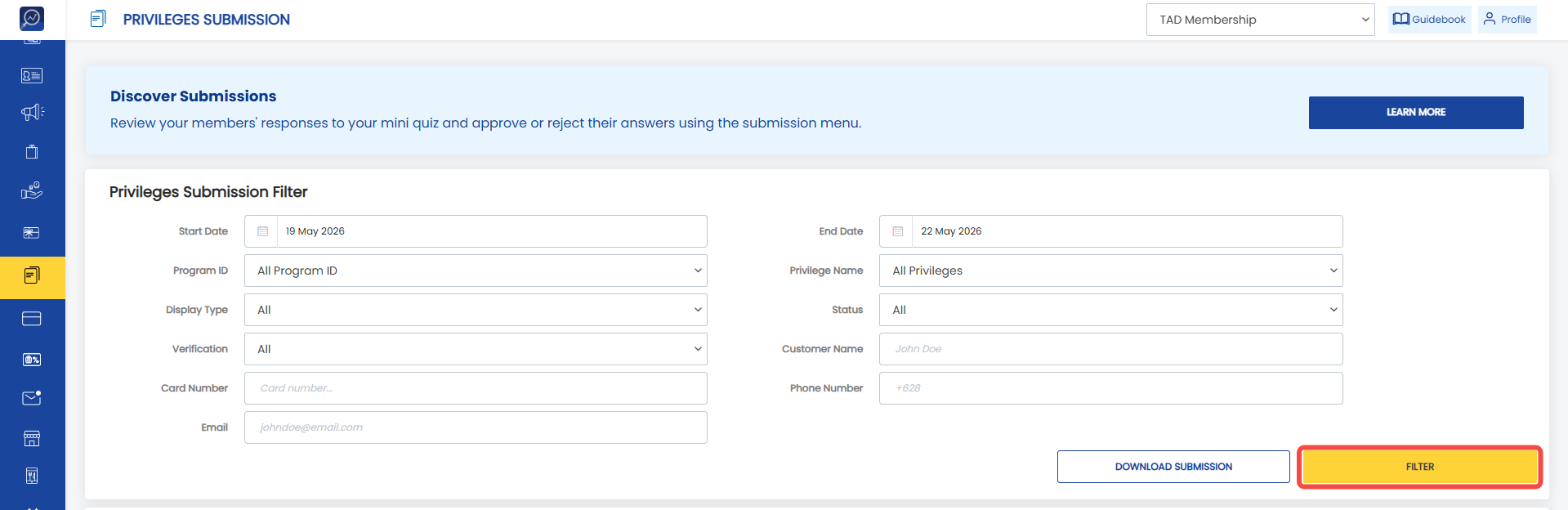Viewport: 1568px width, 510px height.
Task: Open the food menu sidebar icon
Action: (32, 476)
